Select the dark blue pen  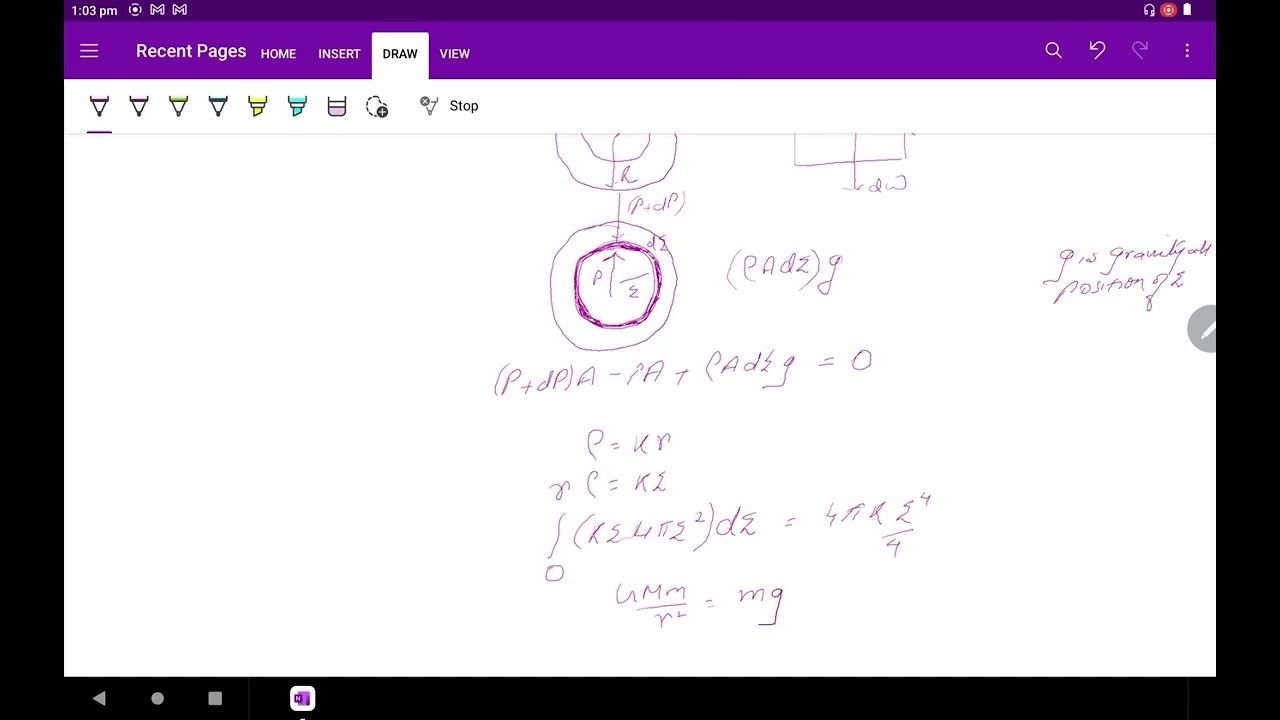pos(218,106)
